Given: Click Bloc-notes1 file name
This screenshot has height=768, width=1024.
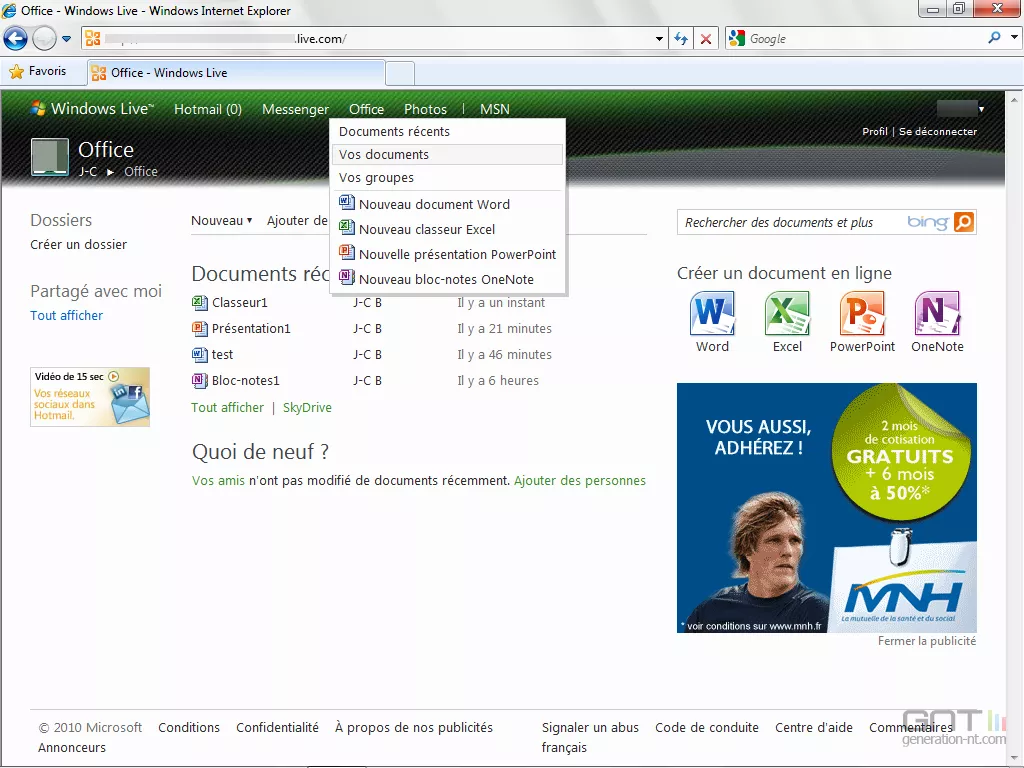Looking at the screenshot, I should 246,380.
